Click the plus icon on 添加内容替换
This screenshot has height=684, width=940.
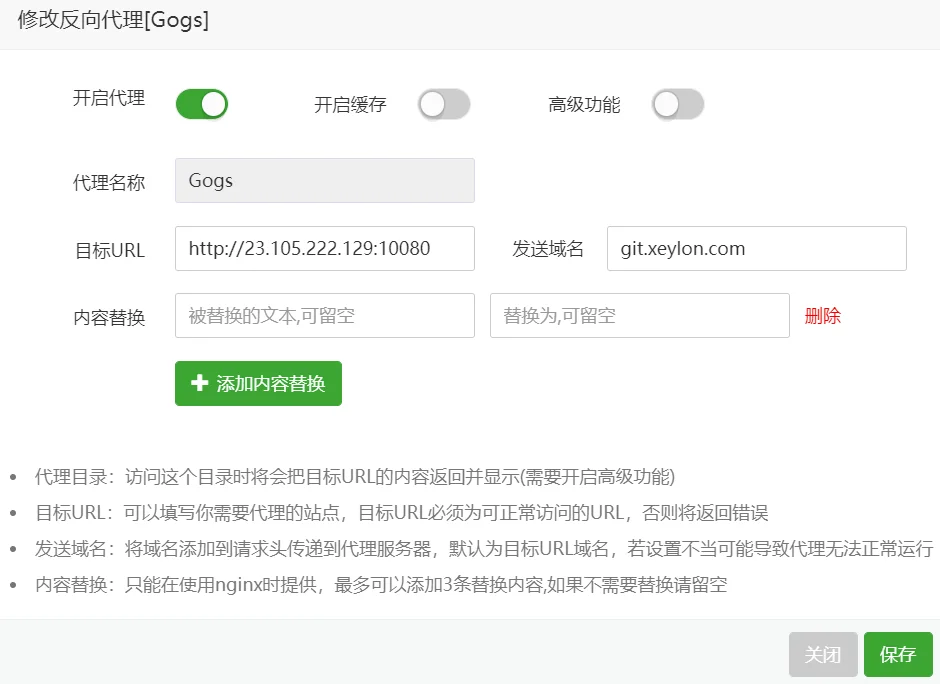tap(199, 383)
